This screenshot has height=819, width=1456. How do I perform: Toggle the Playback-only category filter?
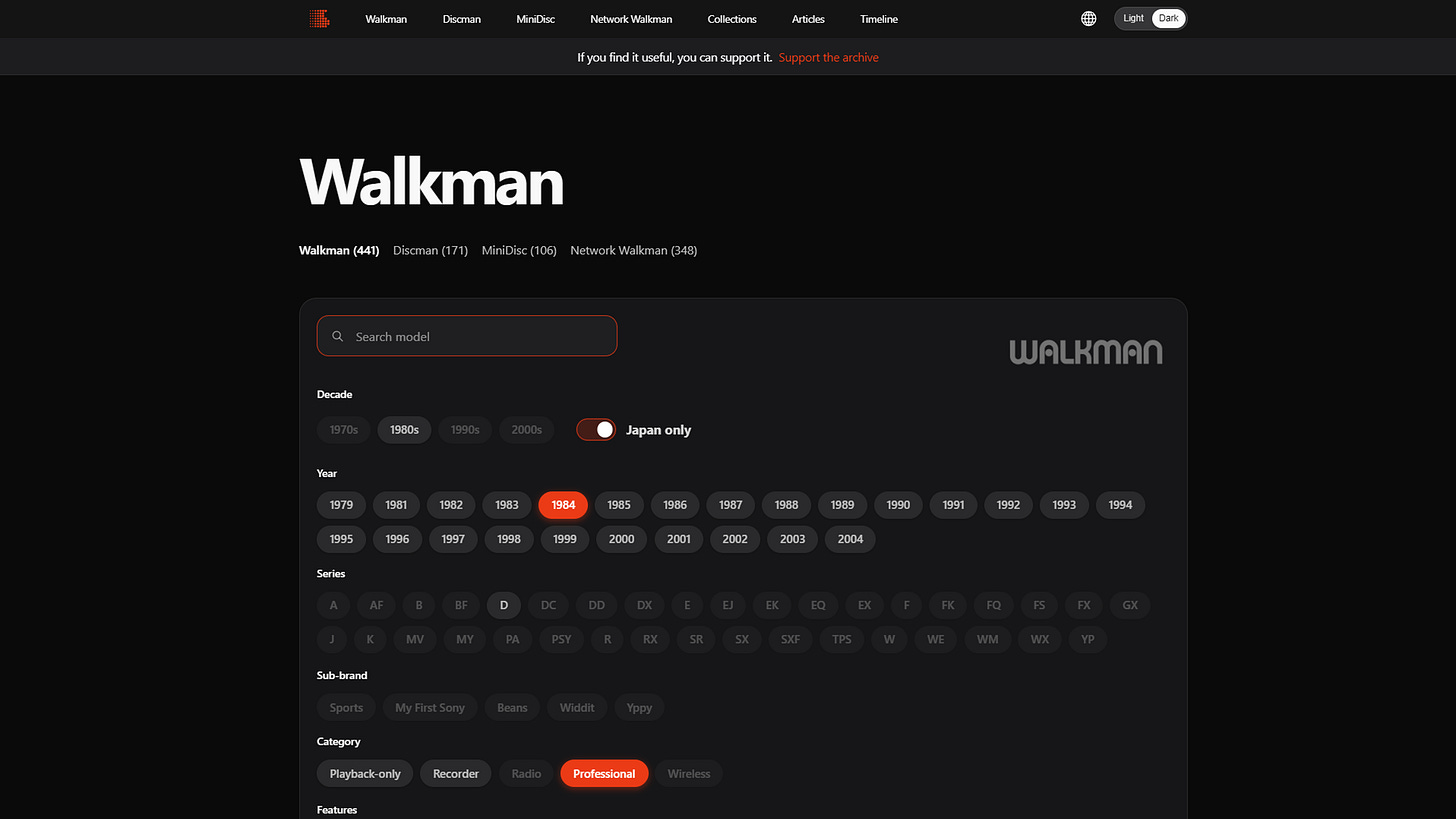(x=365, y=774)
